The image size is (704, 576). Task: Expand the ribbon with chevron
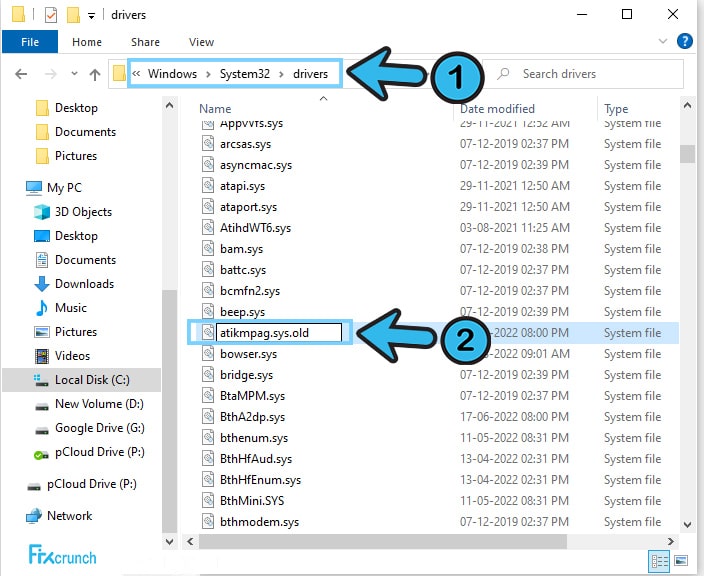click(x=663, y=41)
